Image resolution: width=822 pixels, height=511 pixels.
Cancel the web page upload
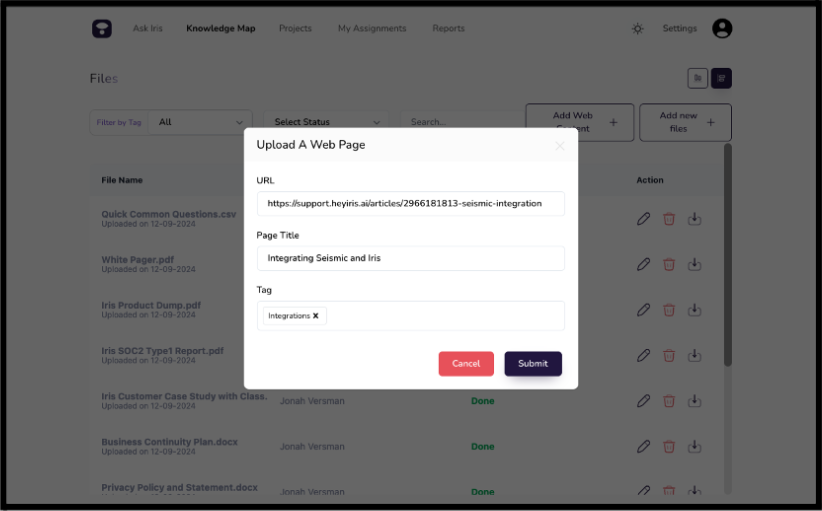coord(466,364)
